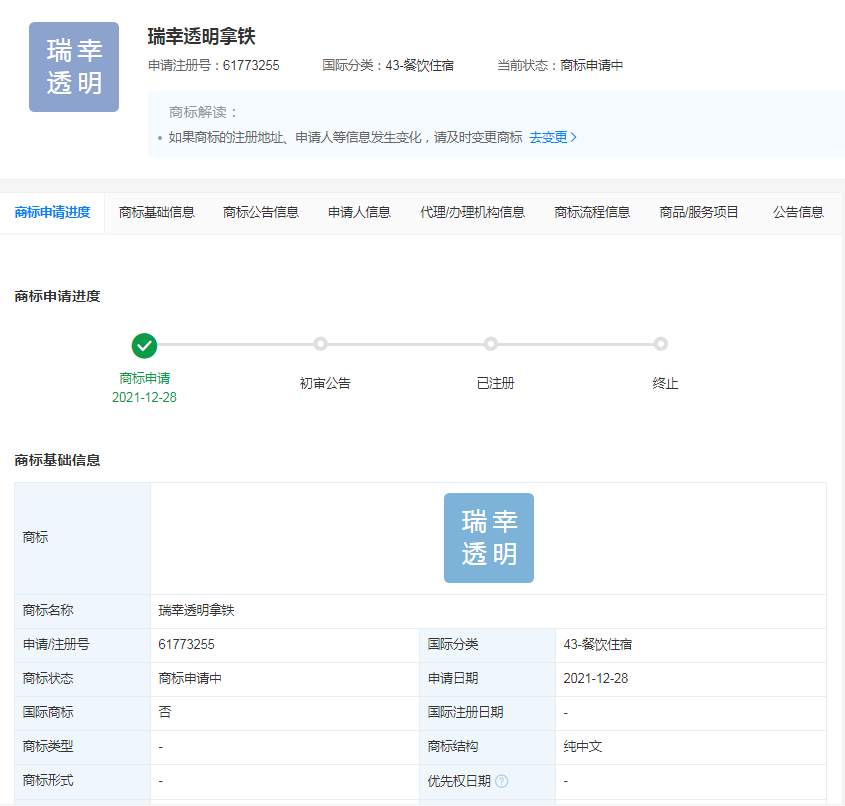Click the 瑞幸透明 trademark logo thumbnail at top
845x806 pixels.
(74, 67)
